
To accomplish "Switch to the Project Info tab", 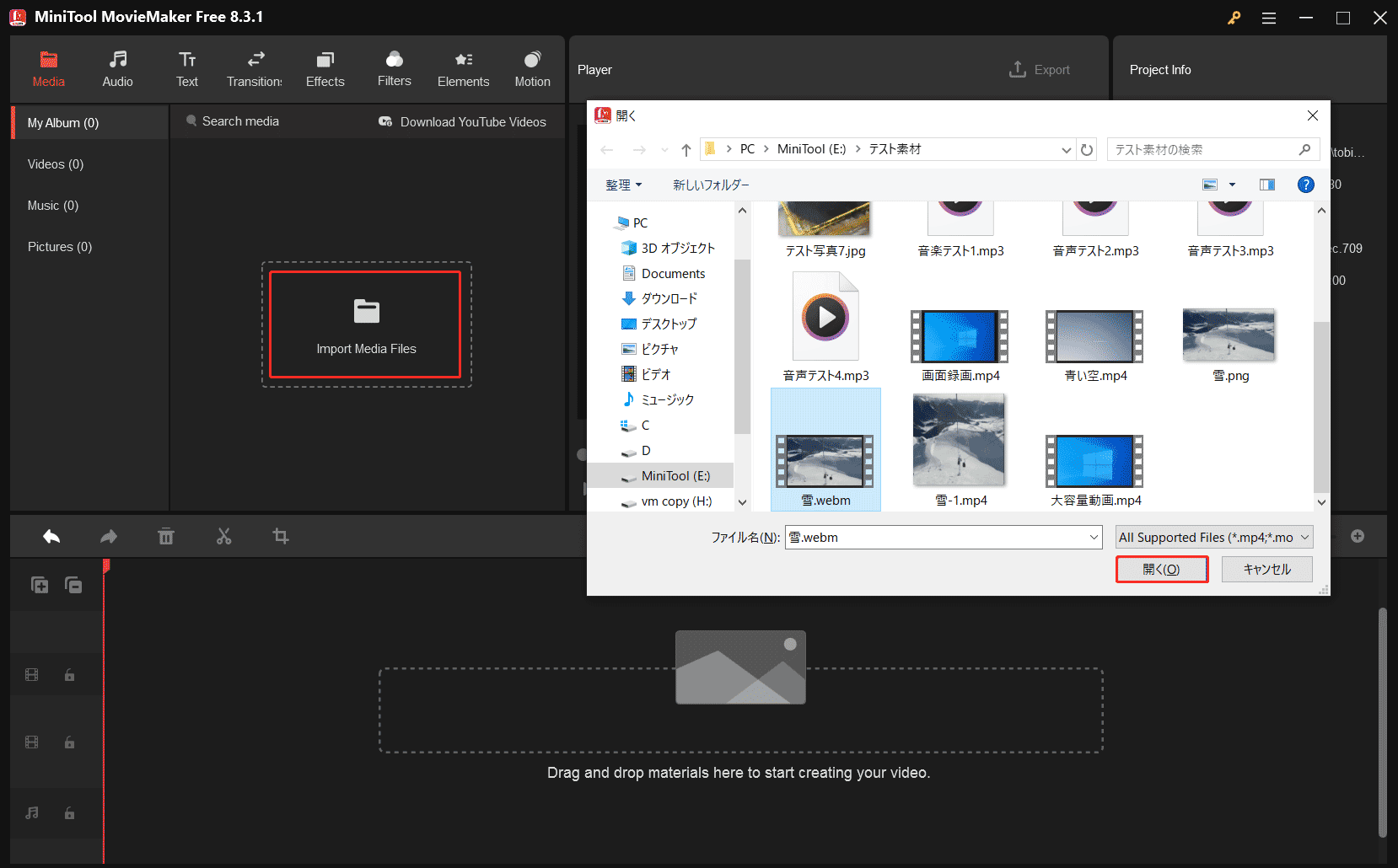I will click(x=1160, y=69).
